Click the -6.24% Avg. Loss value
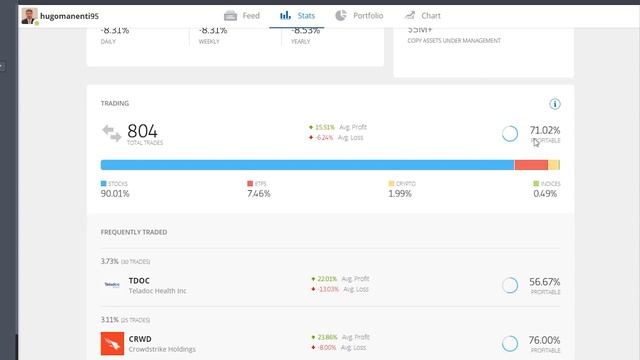The height and width of the screenshot is (360, 640). coord(324,138)
